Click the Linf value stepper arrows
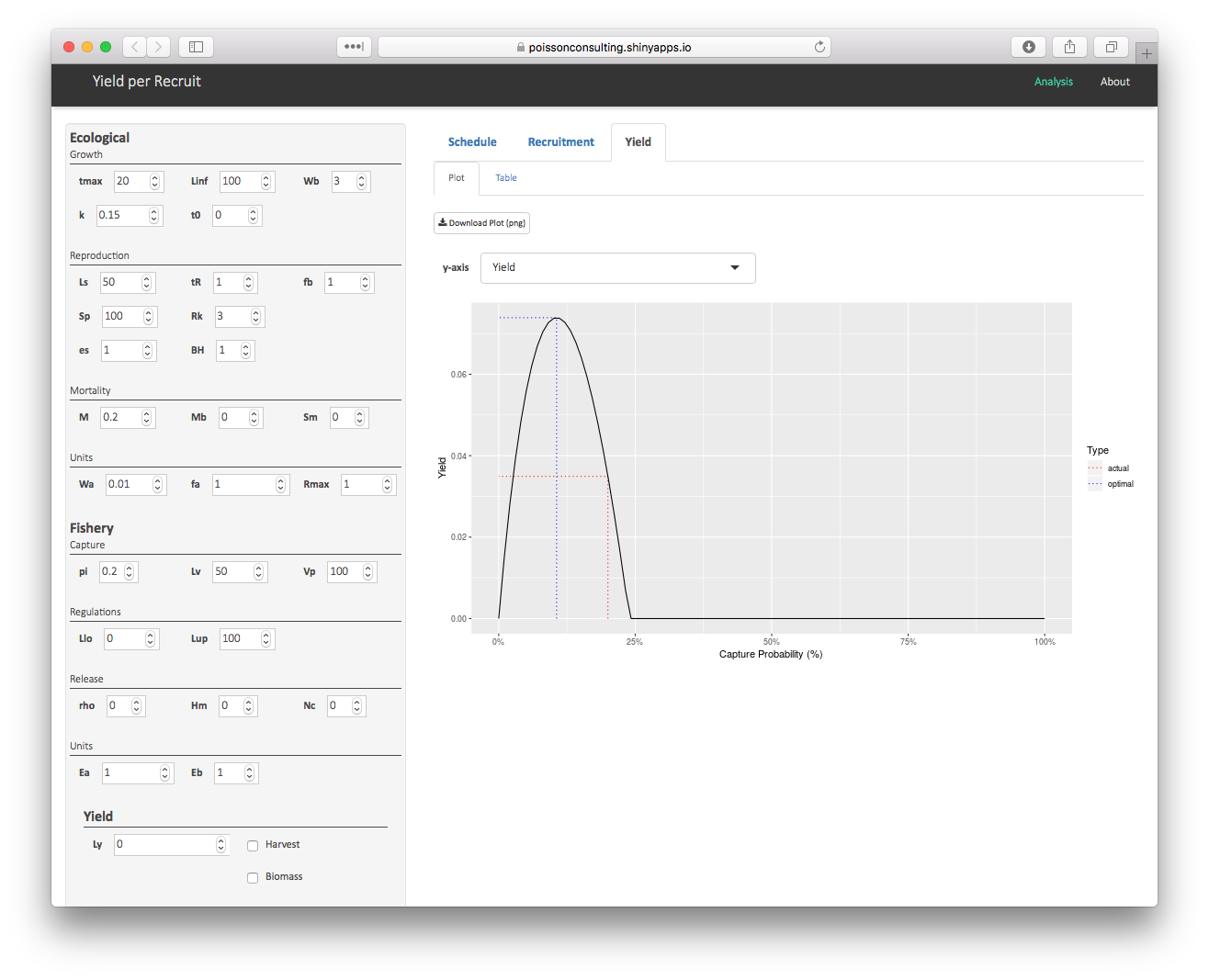The width and height of the screenshot is (1209, 980). tap(266, 182)
